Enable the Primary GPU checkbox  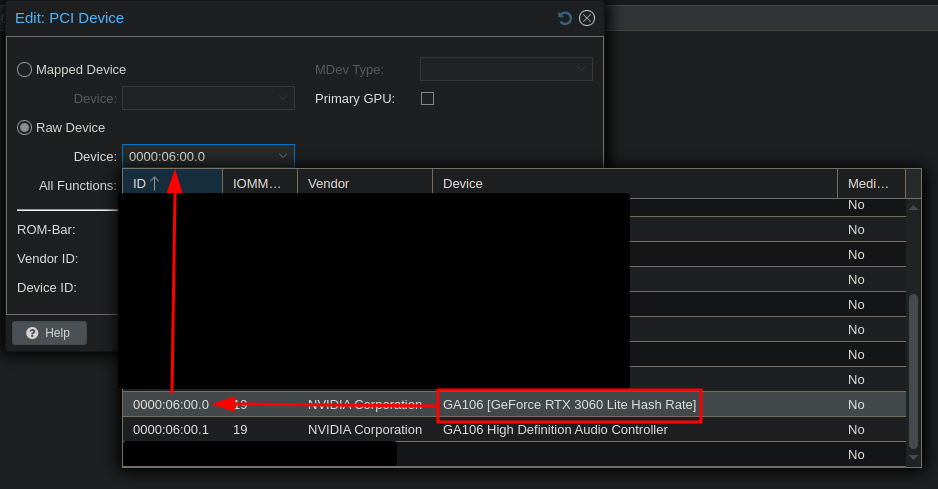(427, 98)
